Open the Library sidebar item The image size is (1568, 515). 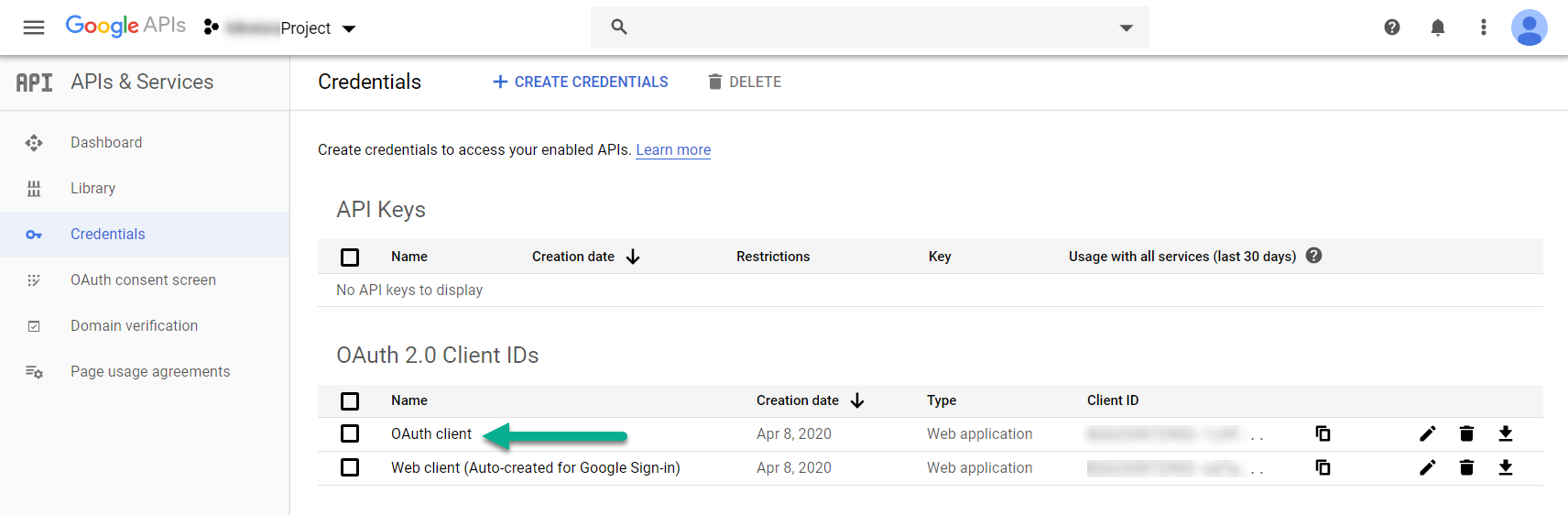coord(93,189)
